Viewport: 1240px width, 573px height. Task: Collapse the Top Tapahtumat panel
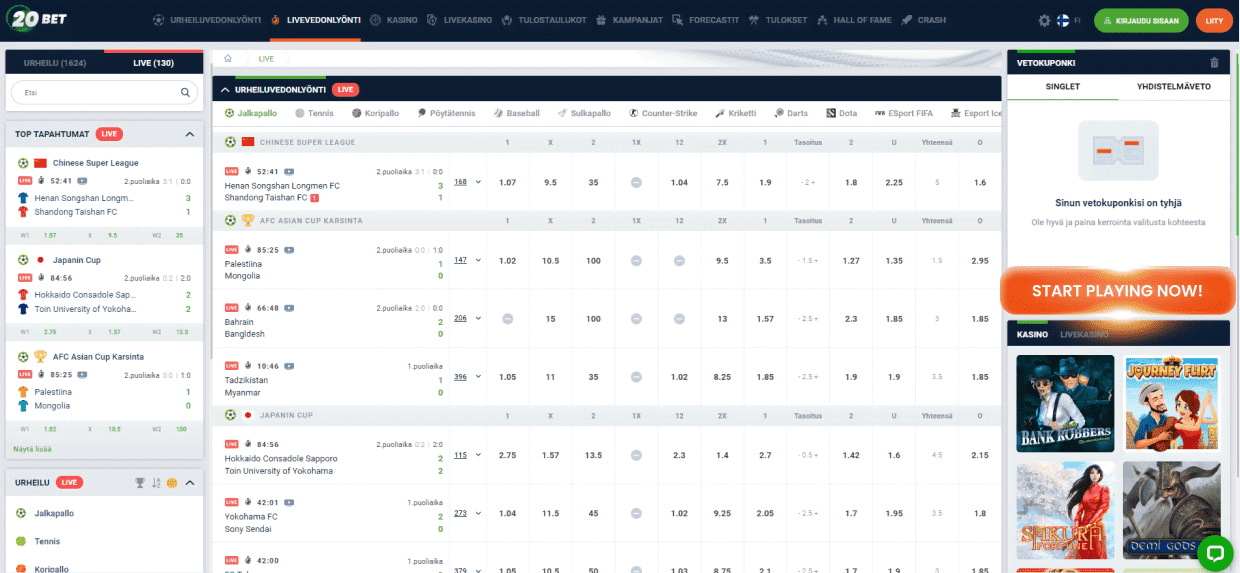click(190, 134)
